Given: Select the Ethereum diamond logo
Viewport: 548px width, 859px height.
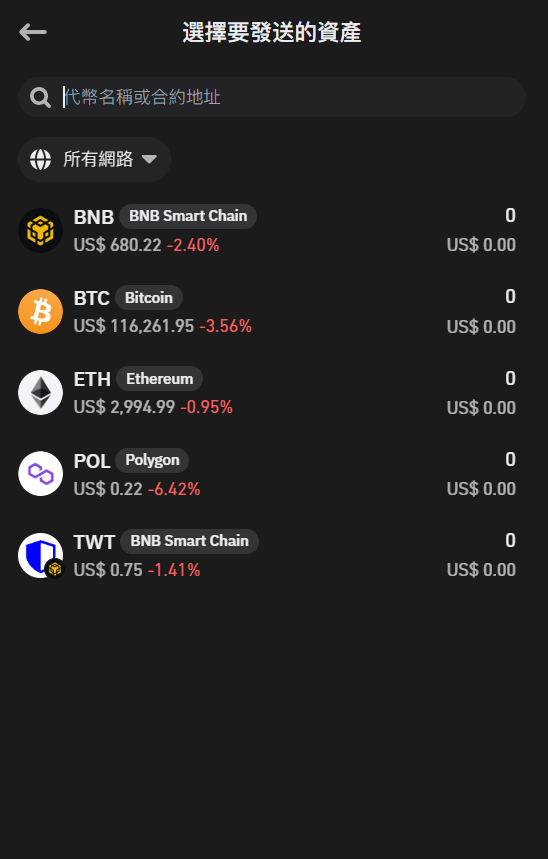Looking at the screenshot, I should 41,392.
